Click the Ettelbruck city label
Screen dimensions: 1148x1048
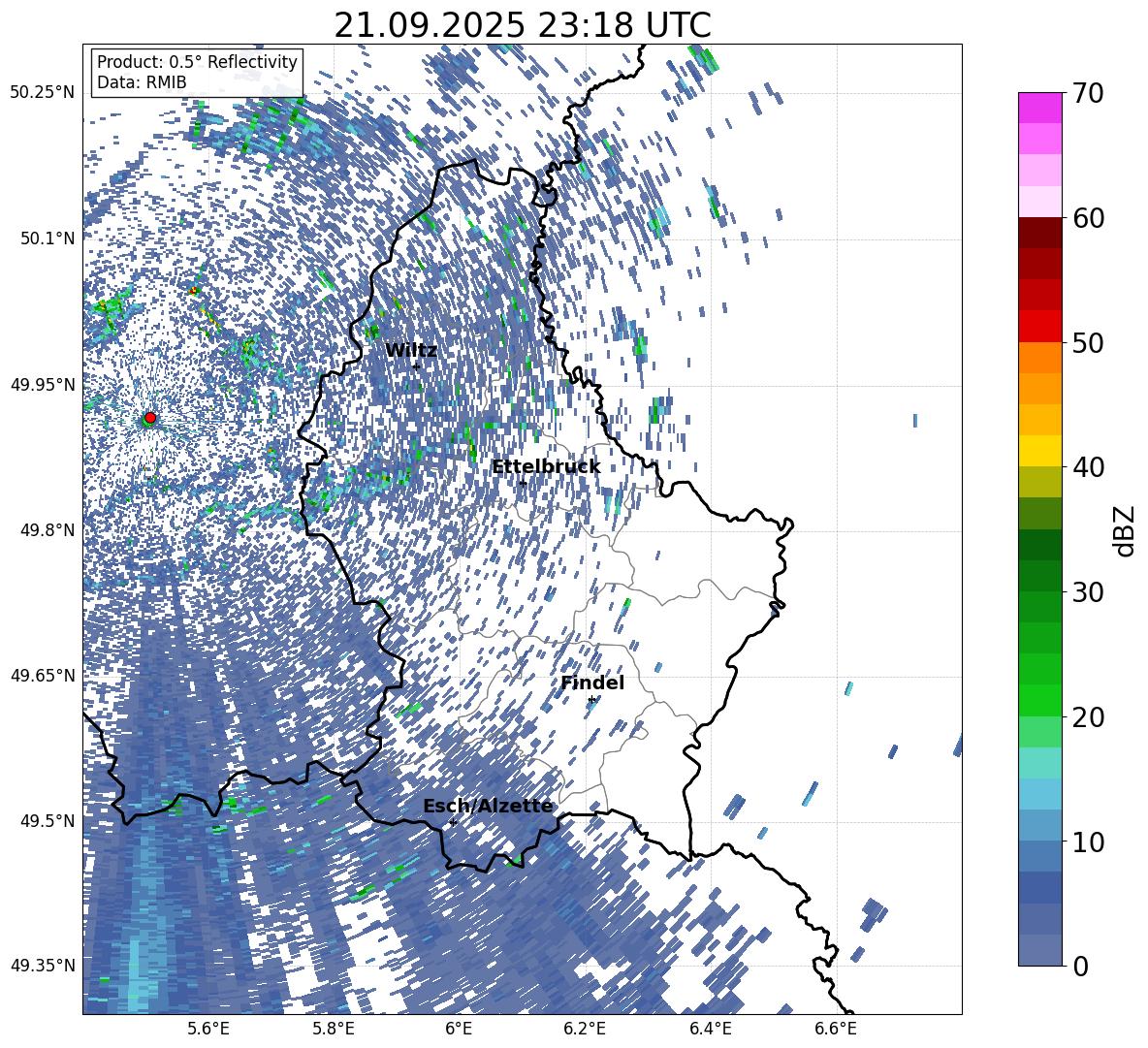coord(546,467)
